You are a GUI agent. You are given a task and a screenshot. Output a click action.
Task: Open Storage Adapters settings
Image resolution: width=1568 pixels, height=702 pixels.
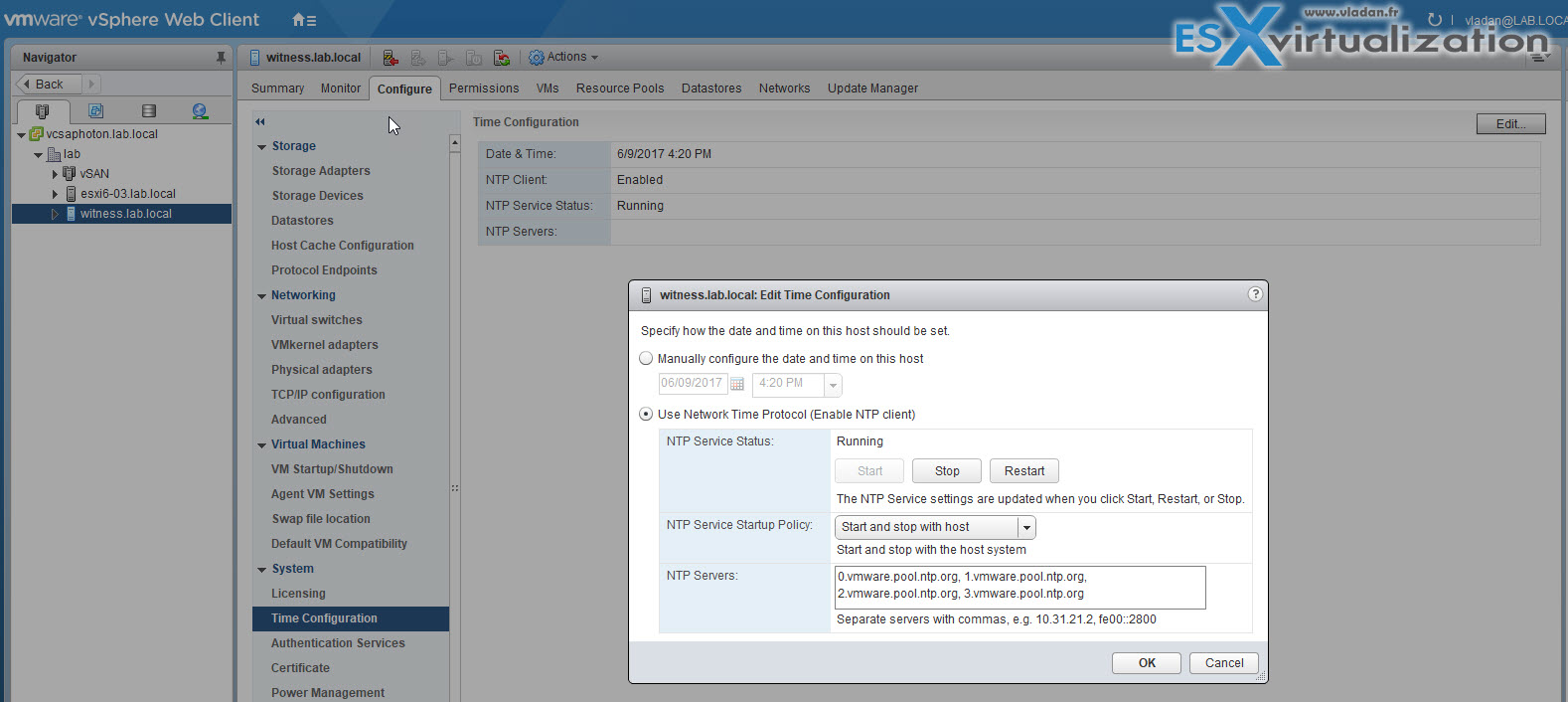pos(321,171)
